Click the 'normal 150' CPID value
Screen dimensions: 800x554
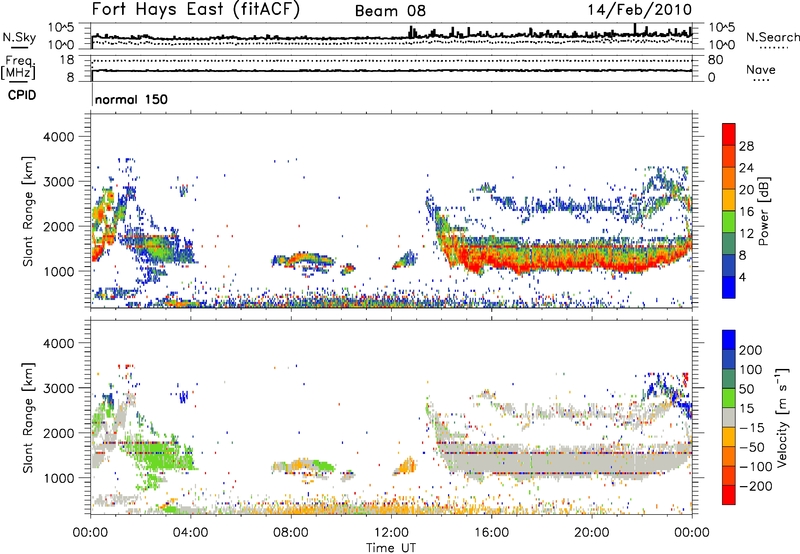click(x=131, y=99)
